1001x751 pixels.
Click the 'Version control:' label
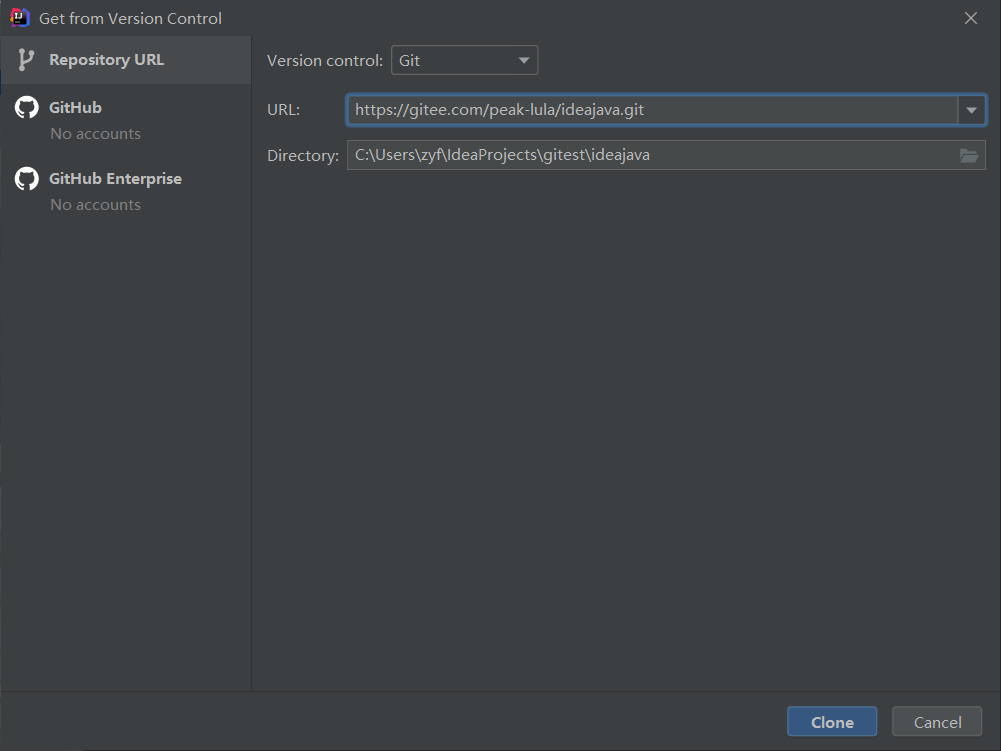[325, 60]
